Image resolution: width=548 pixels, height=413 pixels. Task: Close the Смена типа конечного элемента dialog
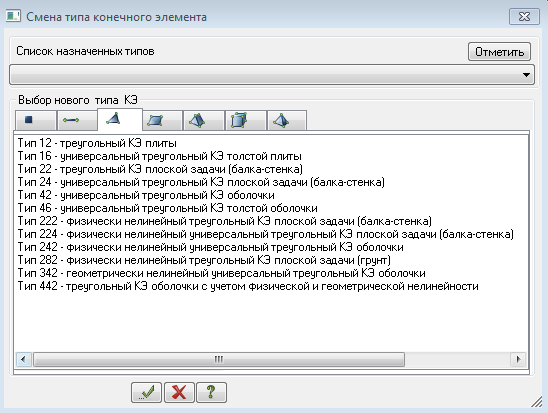point(524,17)
